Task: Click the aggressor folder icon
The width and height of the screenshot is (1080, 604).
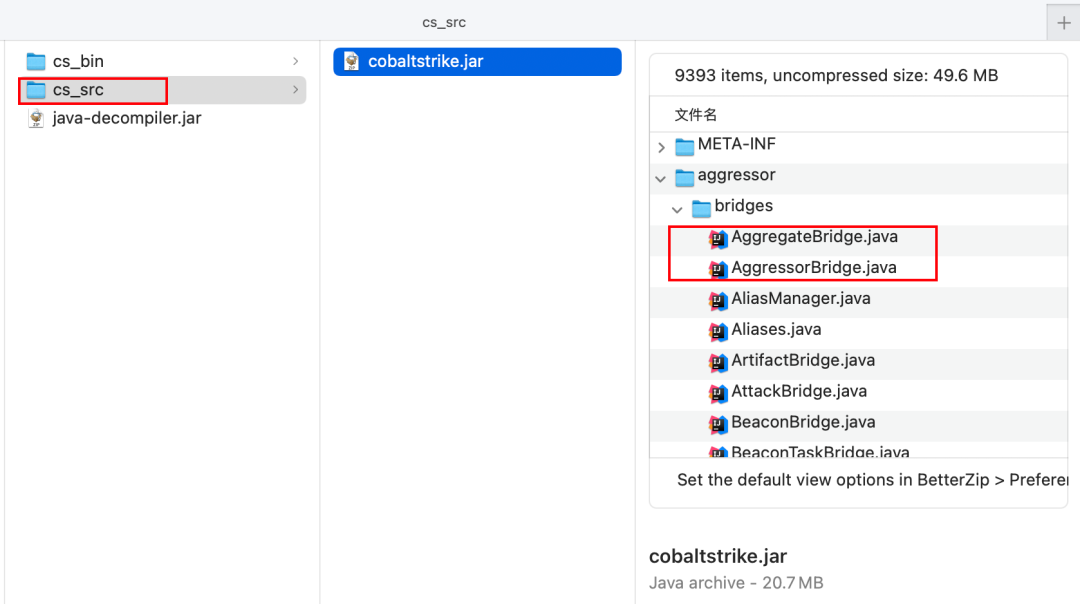Action: click(684, 177)
